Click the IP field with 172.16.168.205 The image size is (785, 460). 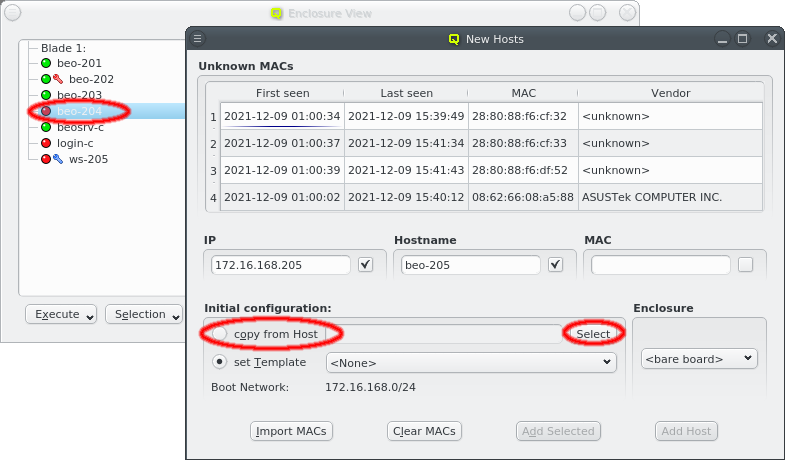coord(280,265)
